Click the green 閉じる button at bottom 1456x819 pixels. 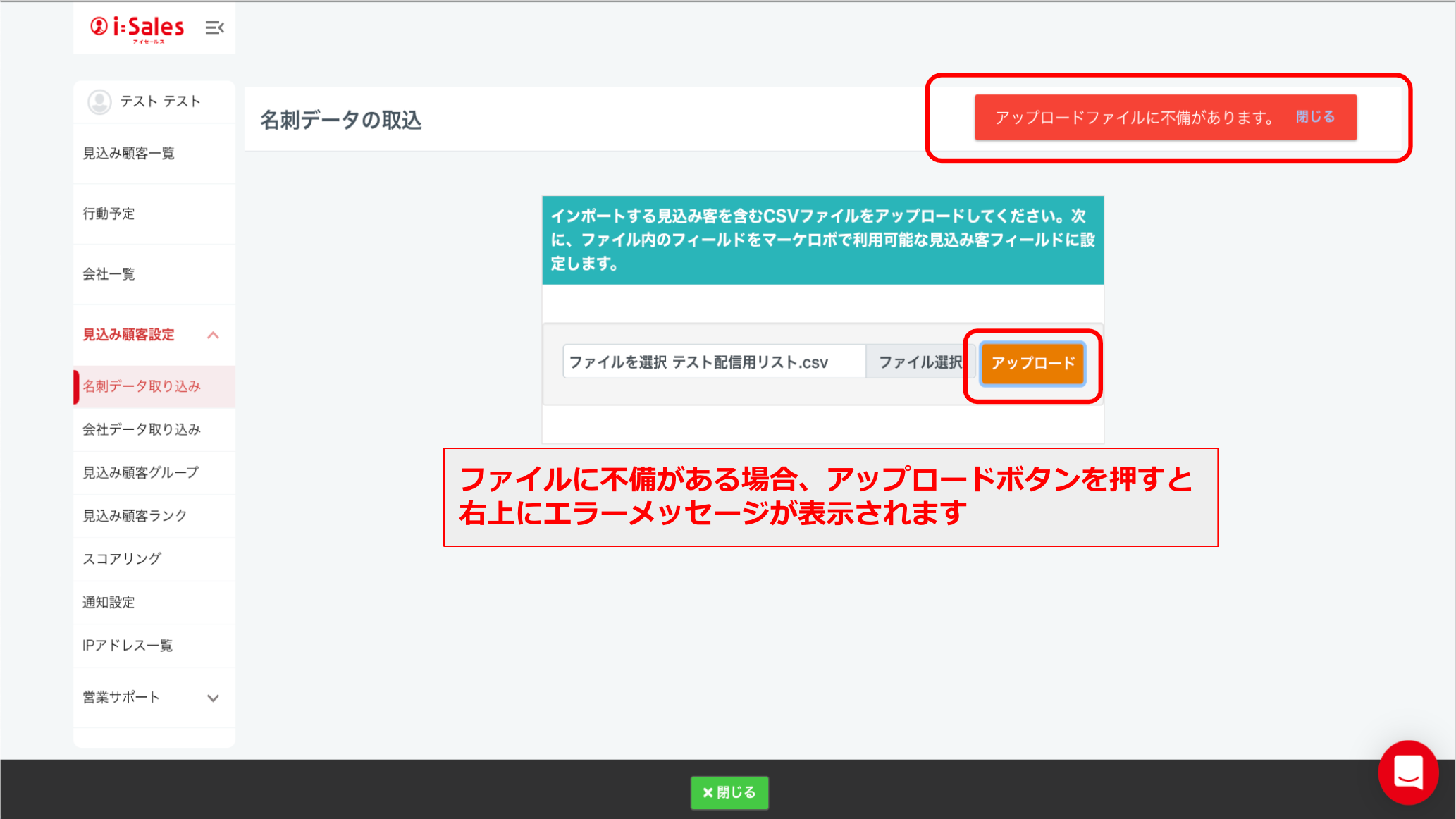729,792
